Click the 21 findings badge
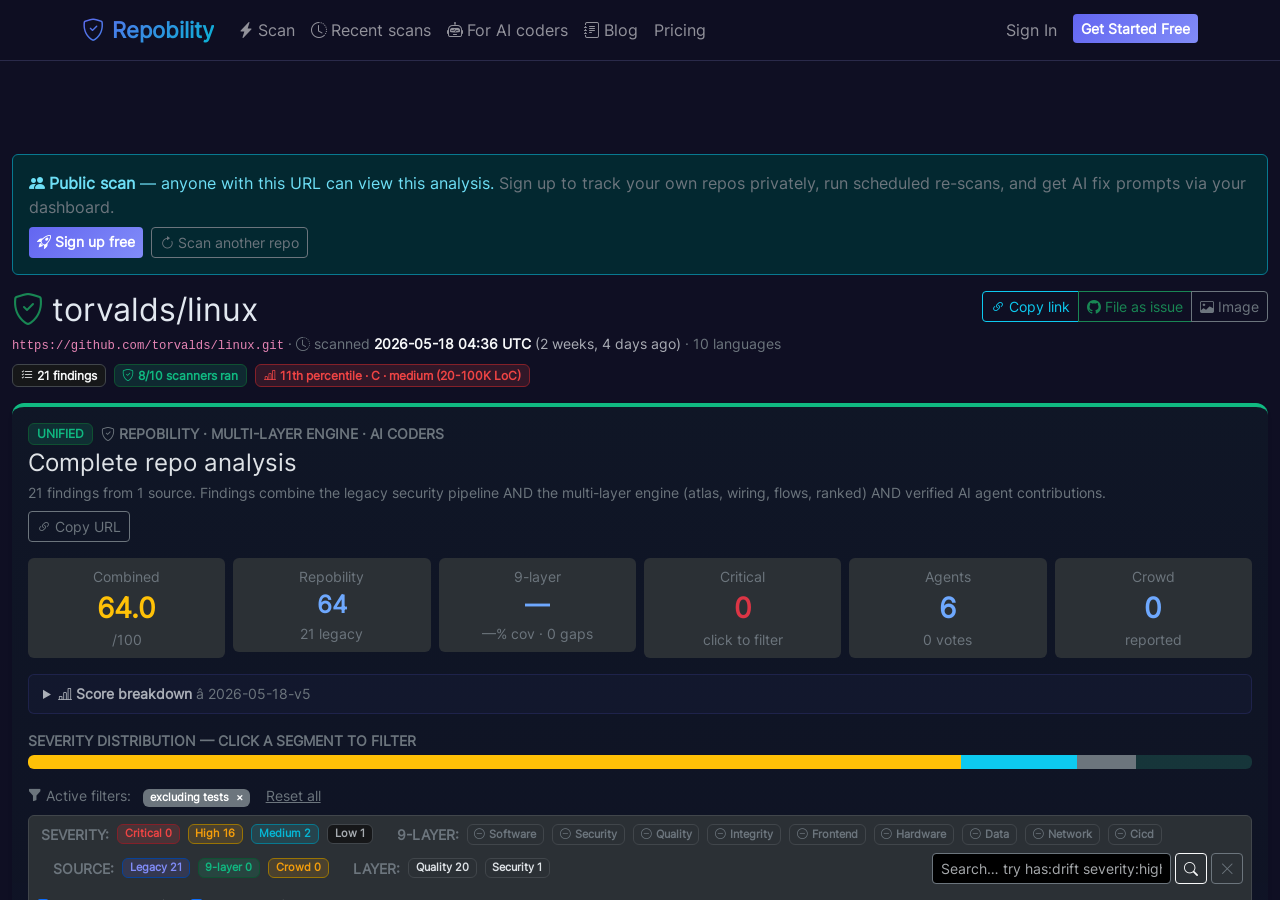Viewport: 1280px width, 900px height. 59,375
